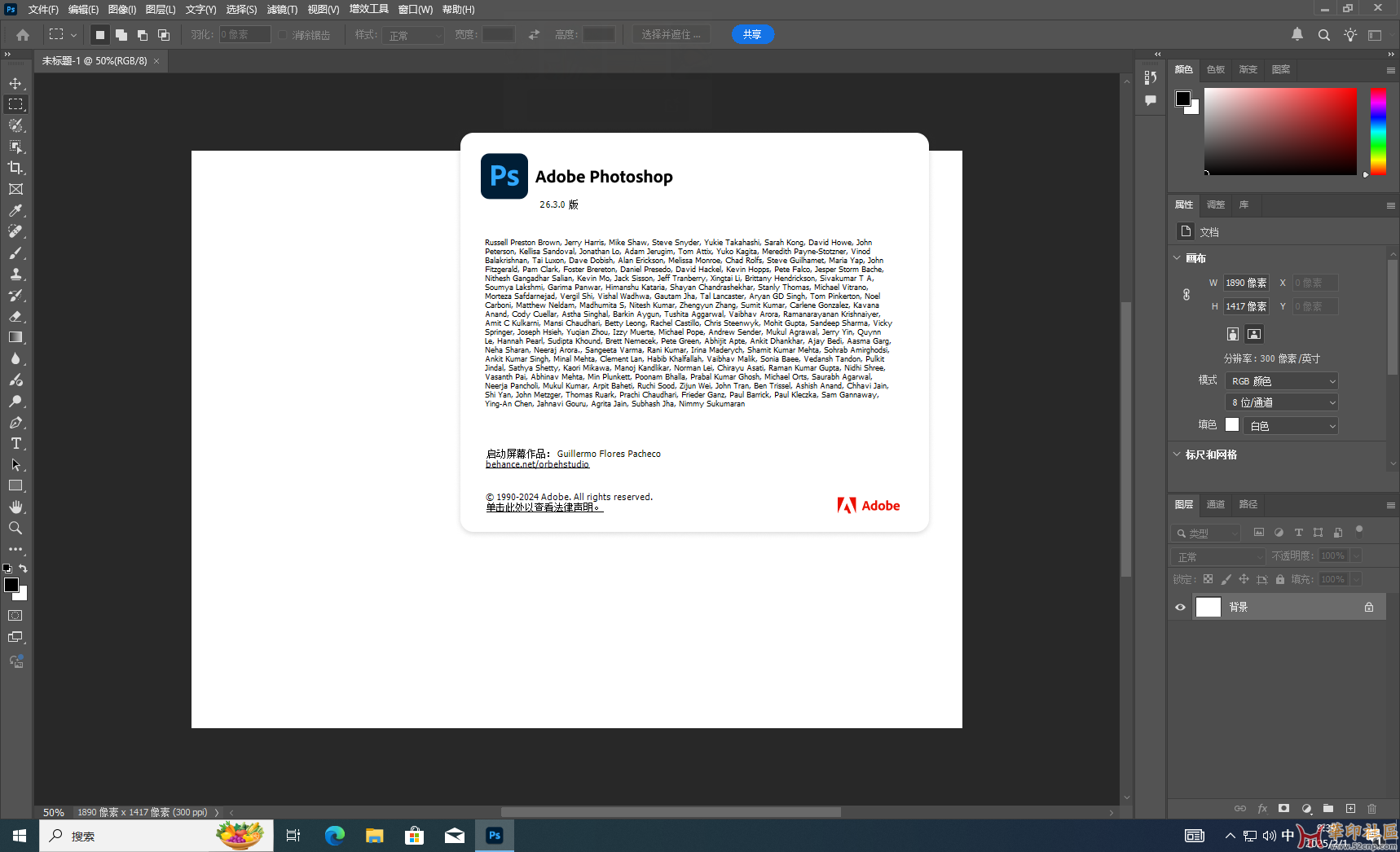Collapse the 画布 section
The height and width of the screenshot is (852, 1400).
[x=1177, y=258]
